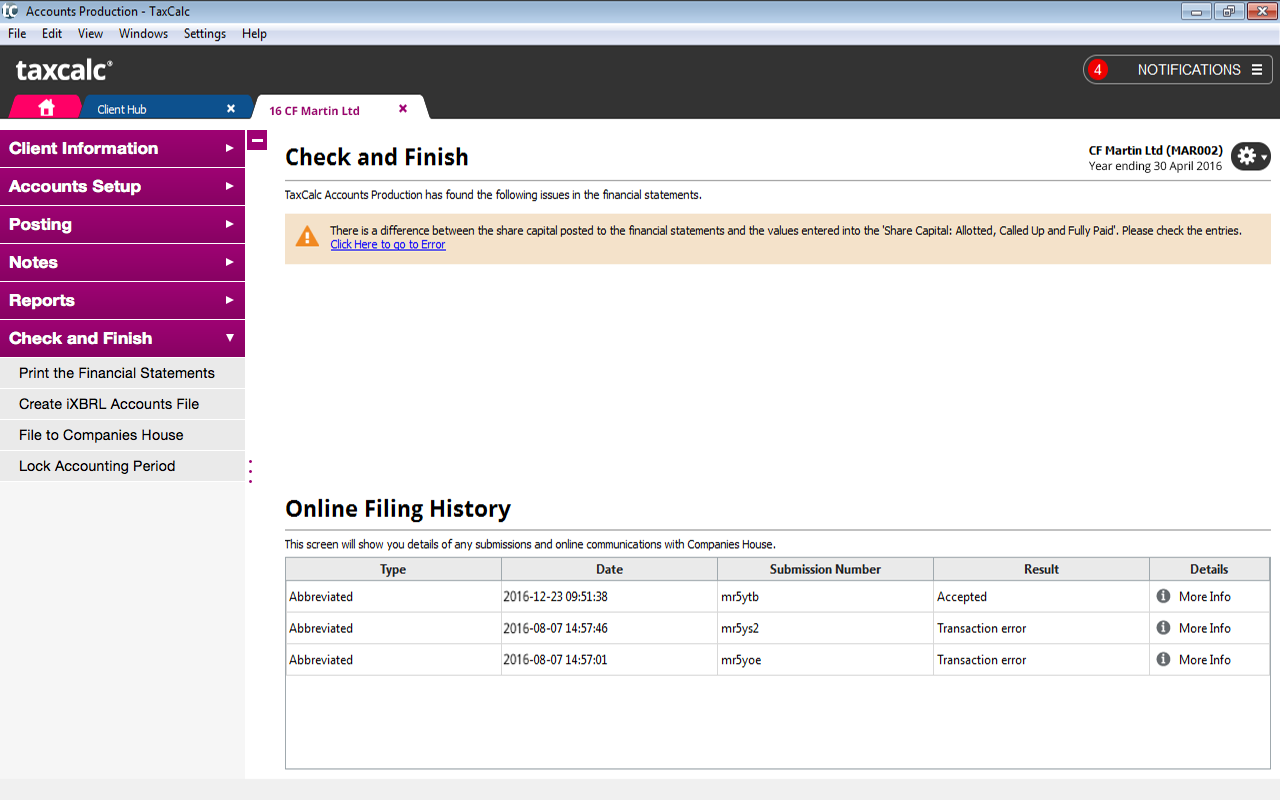The height and width of the screenshot is (800, 1280).
Task: Click submission number mr5ytb
Action: [x=741, y=597]
